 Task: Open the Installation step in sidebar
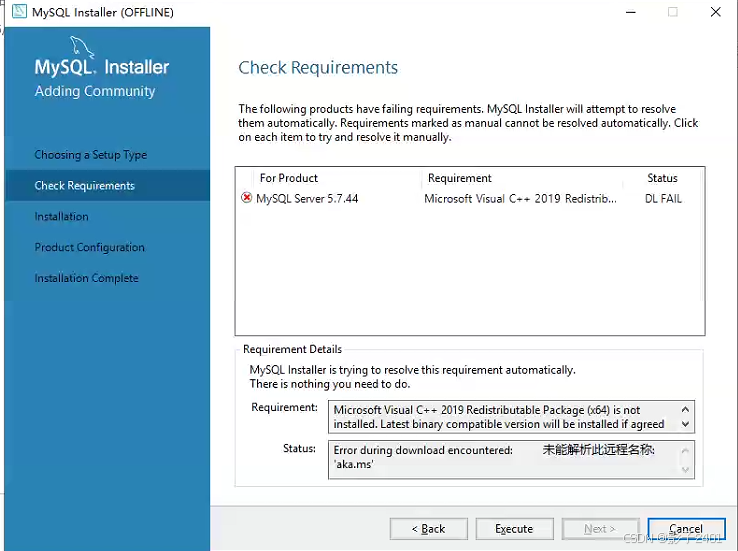(62, 216)
